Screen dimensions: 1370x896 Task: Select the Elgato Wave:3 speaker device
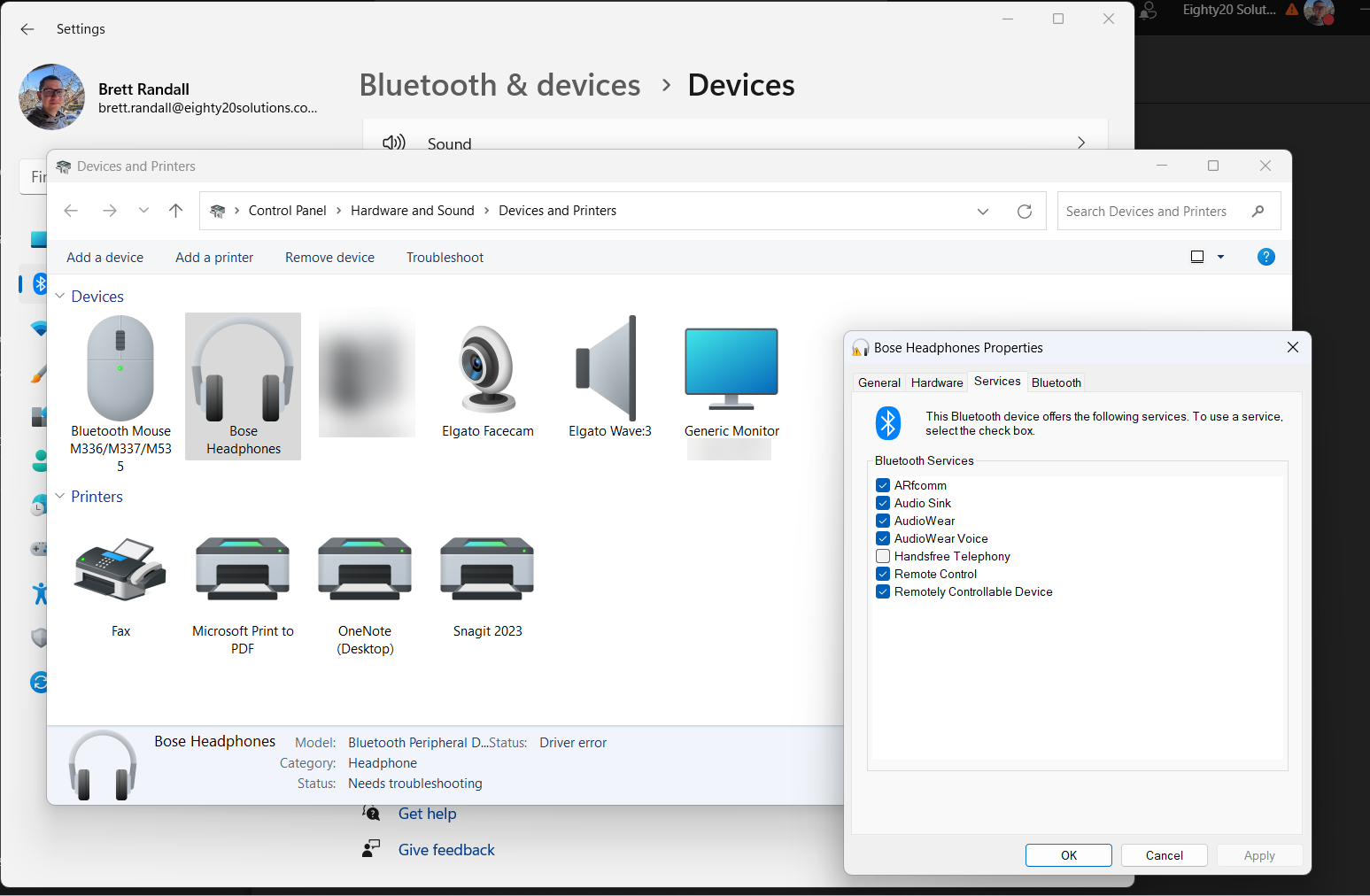coord(608,368)
